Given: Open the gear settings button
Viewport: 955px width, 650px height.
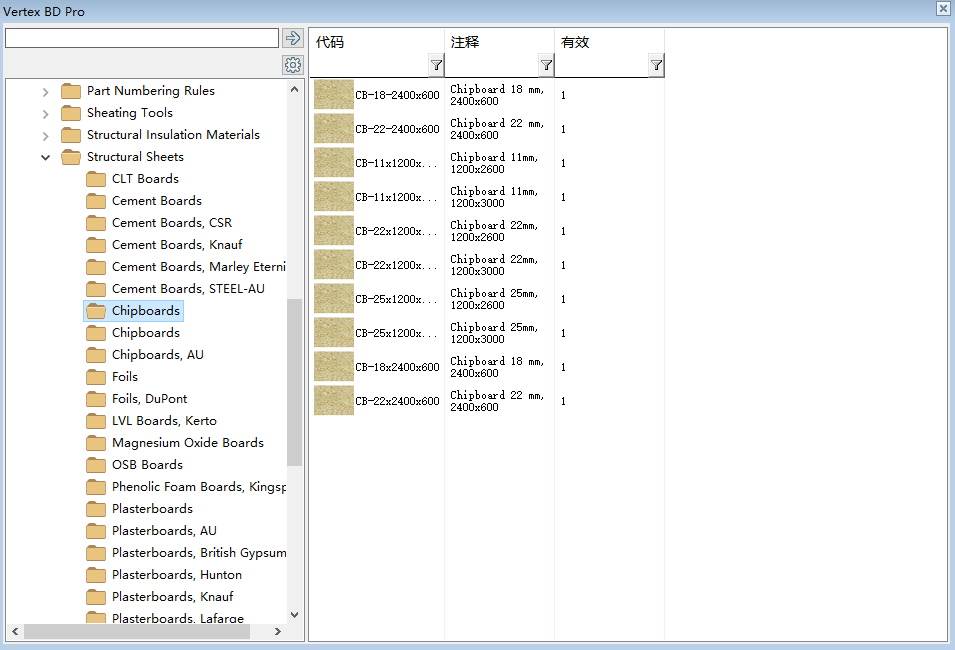Looking at the screenshot, I should pyautogui.click(x=293, y=65).
